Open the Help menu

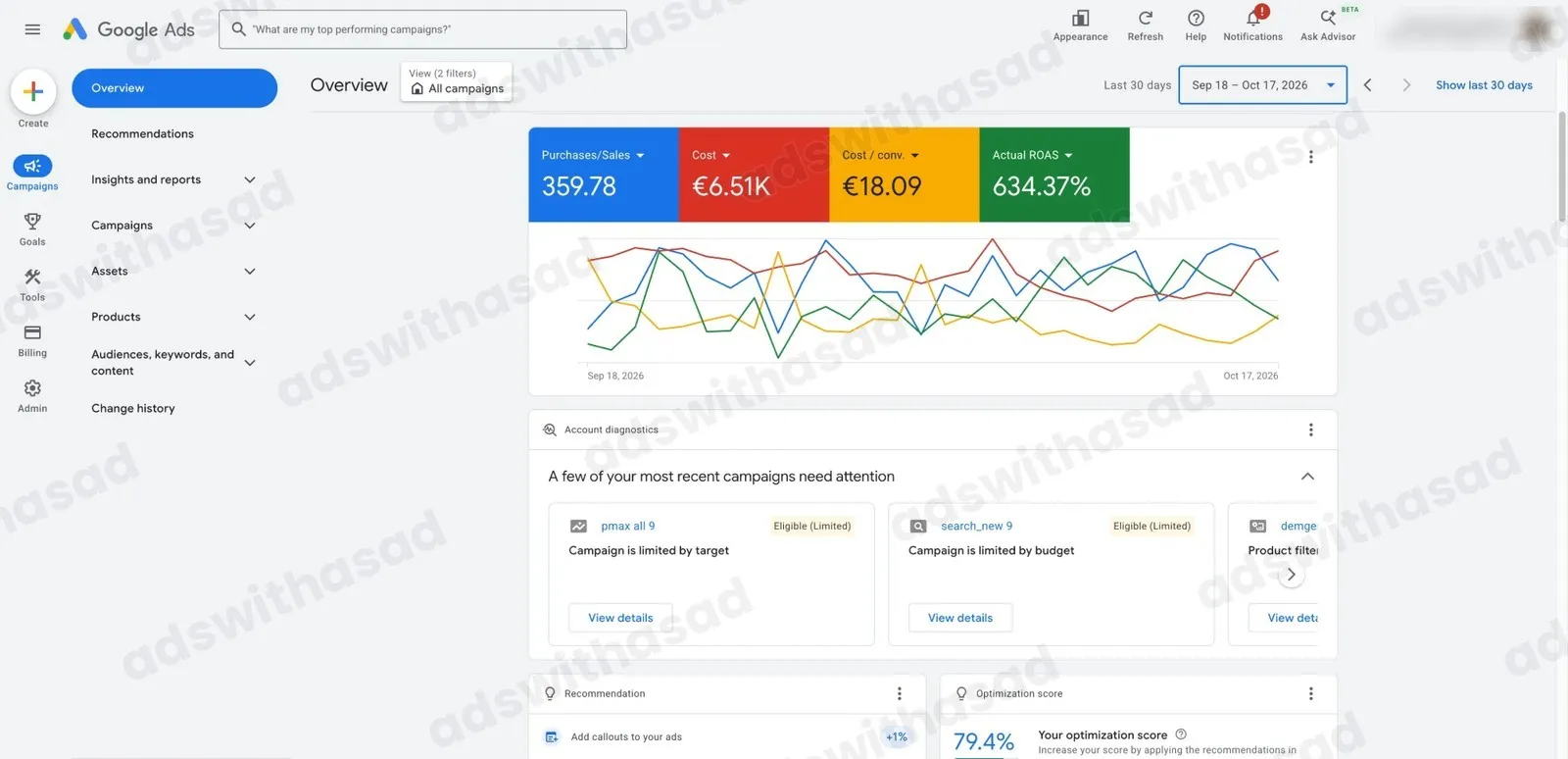click(x=1196, y=25)
